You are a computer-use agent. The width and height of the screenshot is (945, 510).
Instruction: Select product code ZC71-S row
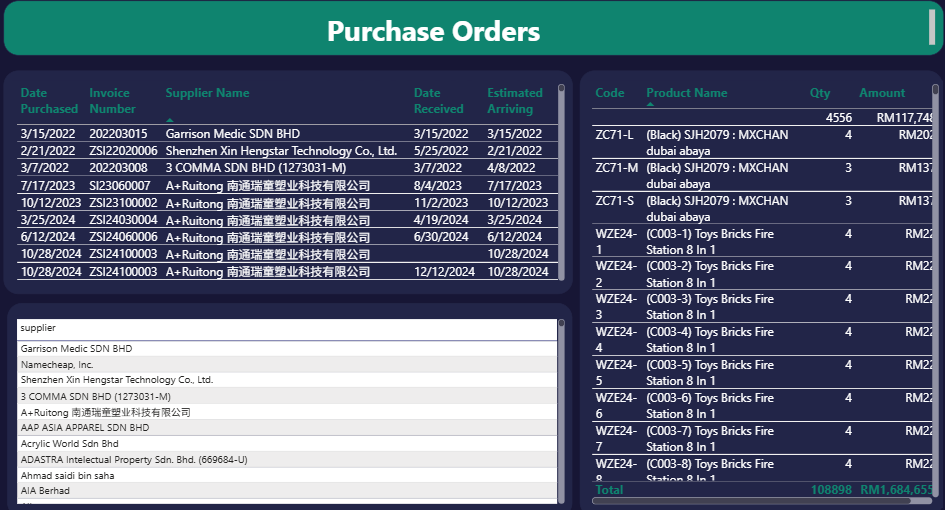point(762,209)
